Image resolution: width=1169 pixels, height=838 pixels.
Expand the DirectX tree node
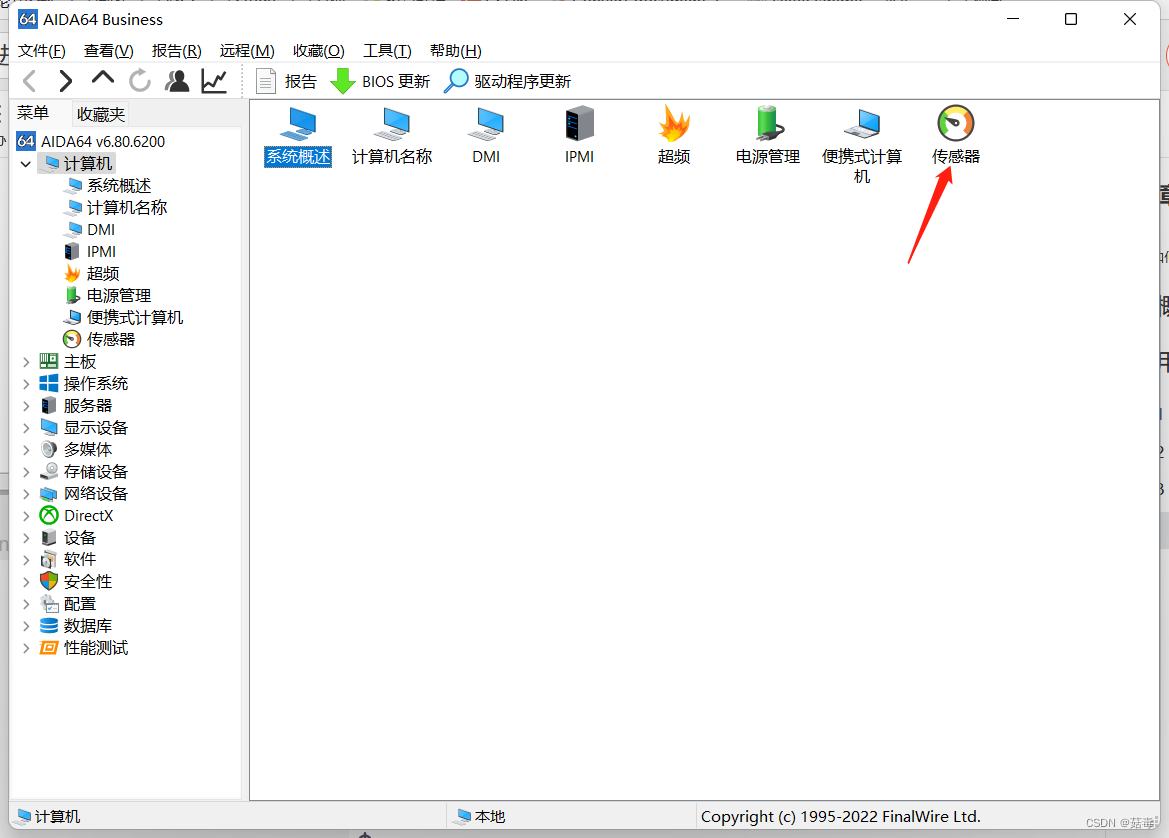click(x=26, y=516)
